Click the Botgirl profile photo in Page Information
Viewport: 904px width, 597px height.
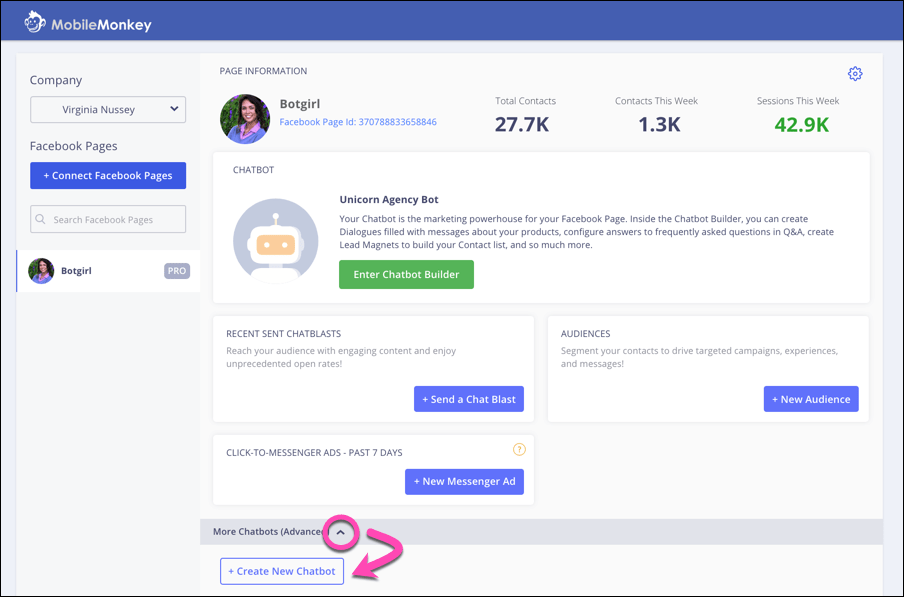pos(245,119)
